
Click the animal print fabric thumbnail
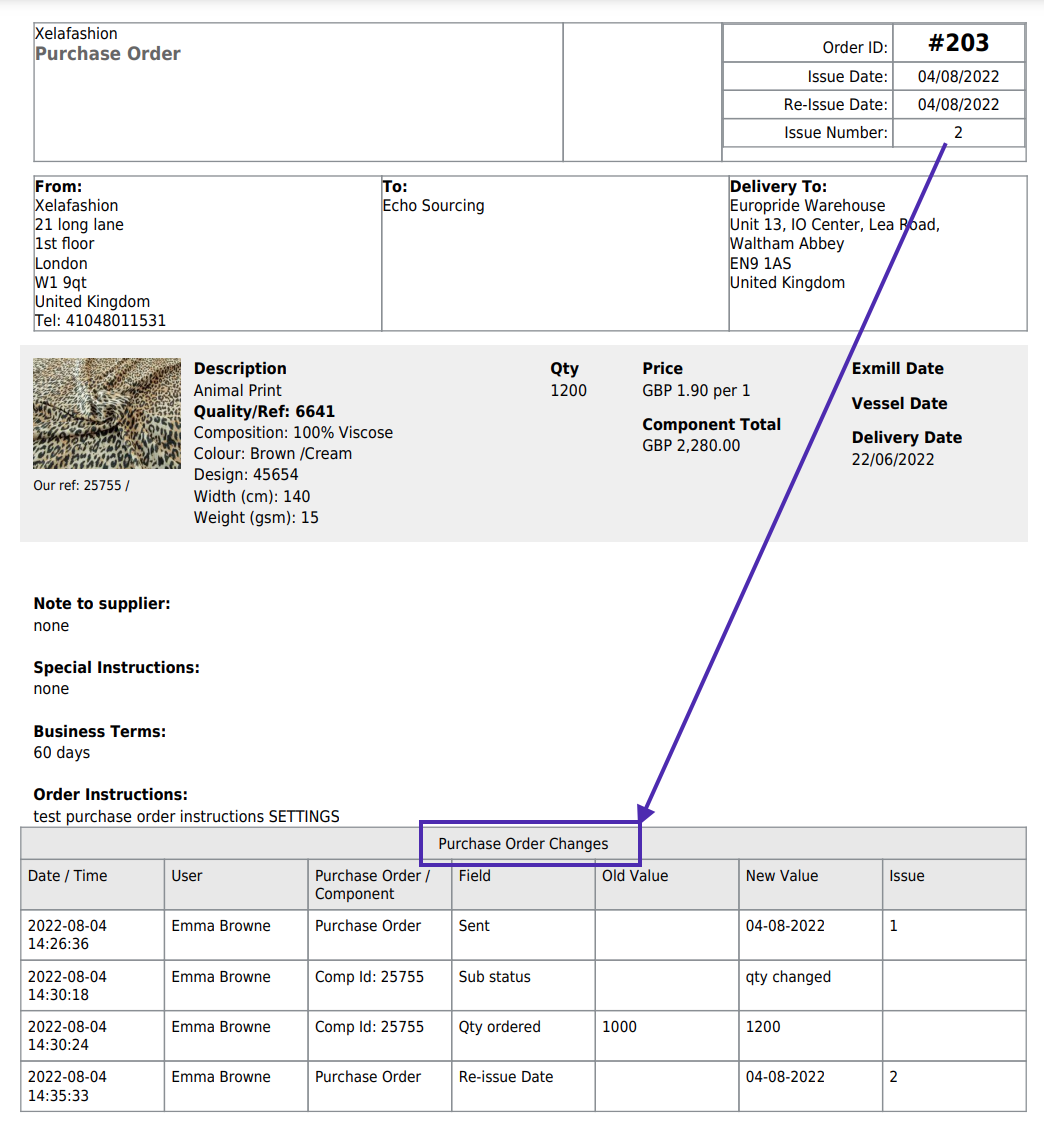coord(107,414)
